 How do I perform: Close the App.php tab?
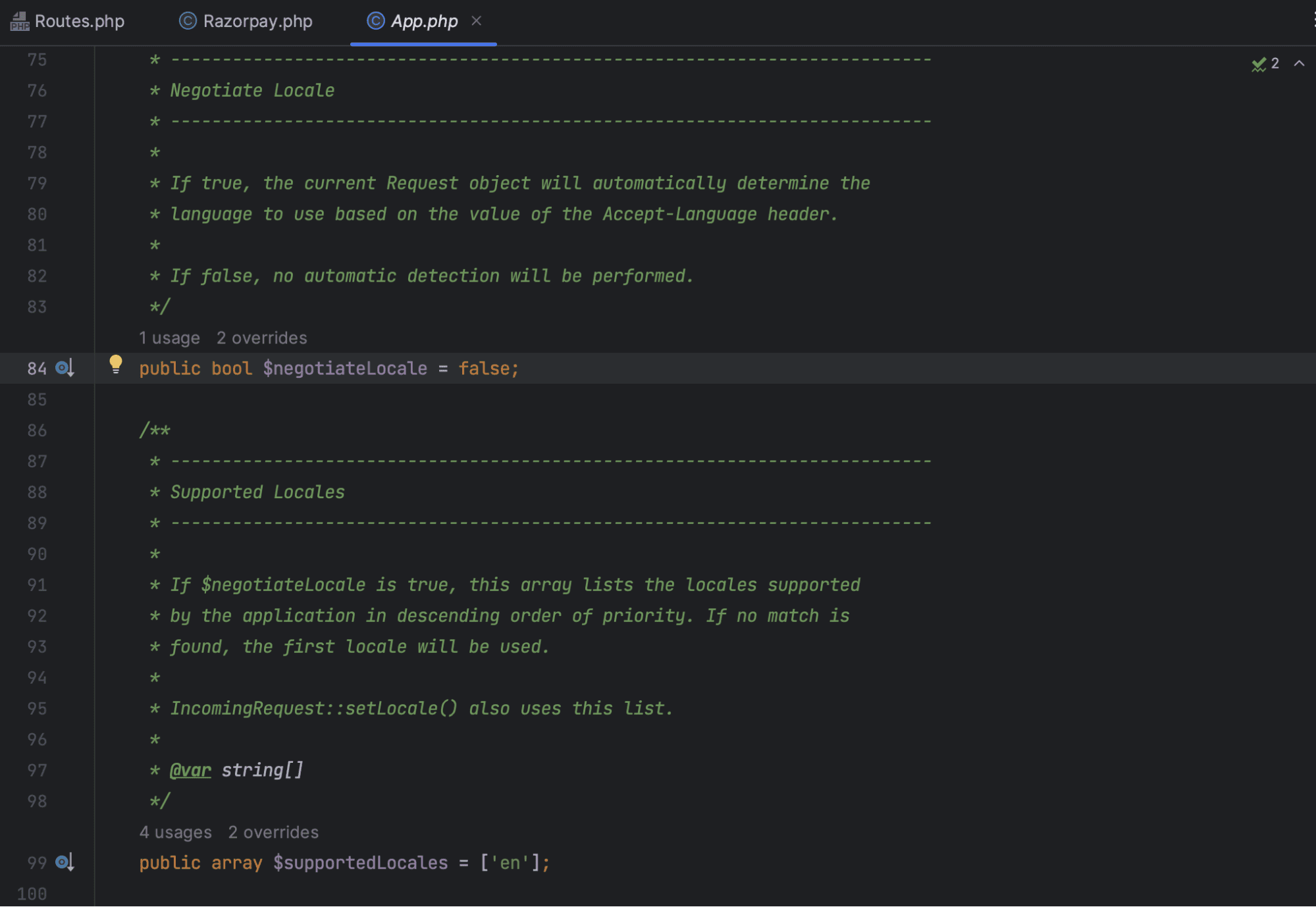(477, 21)
